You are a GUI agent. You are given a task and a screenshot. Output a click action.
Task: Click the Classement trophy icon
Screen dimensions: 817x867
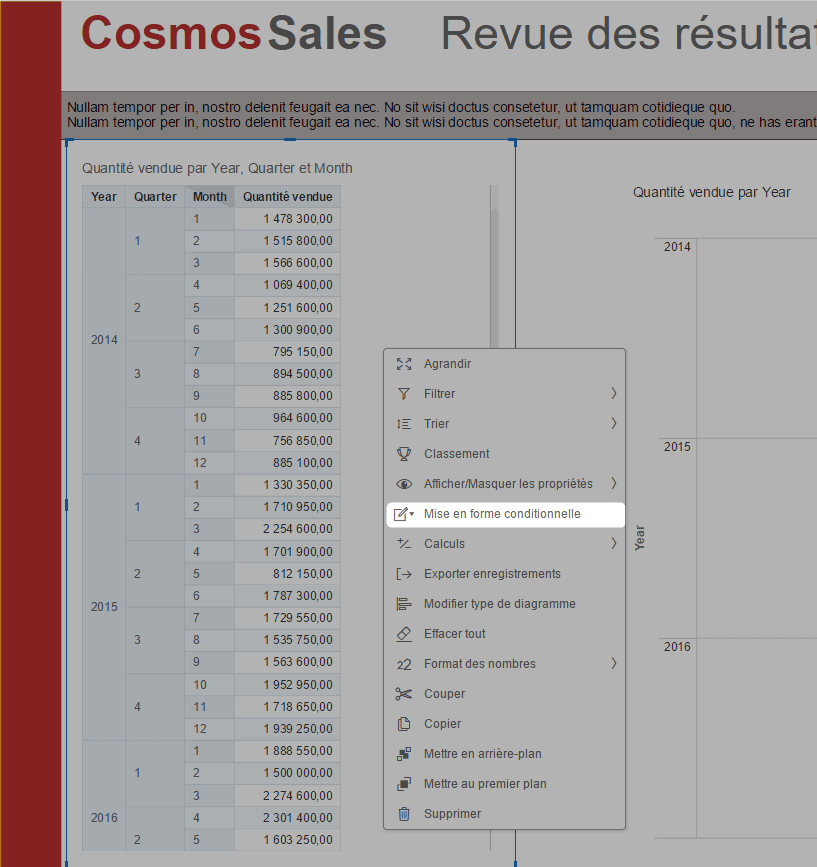coord(404,453)
